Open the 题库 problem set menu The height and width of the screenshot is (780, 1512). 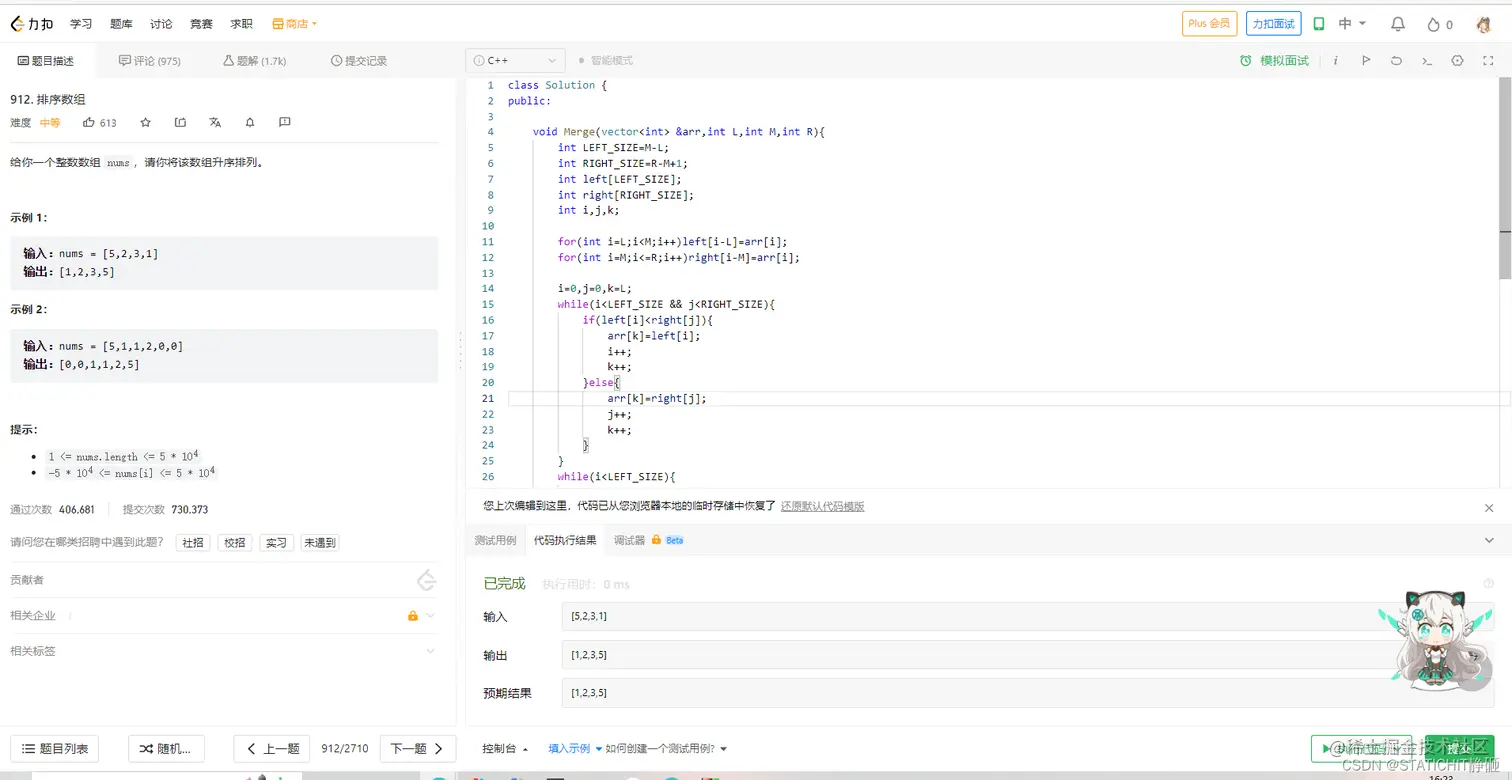[x=121, y=24]
